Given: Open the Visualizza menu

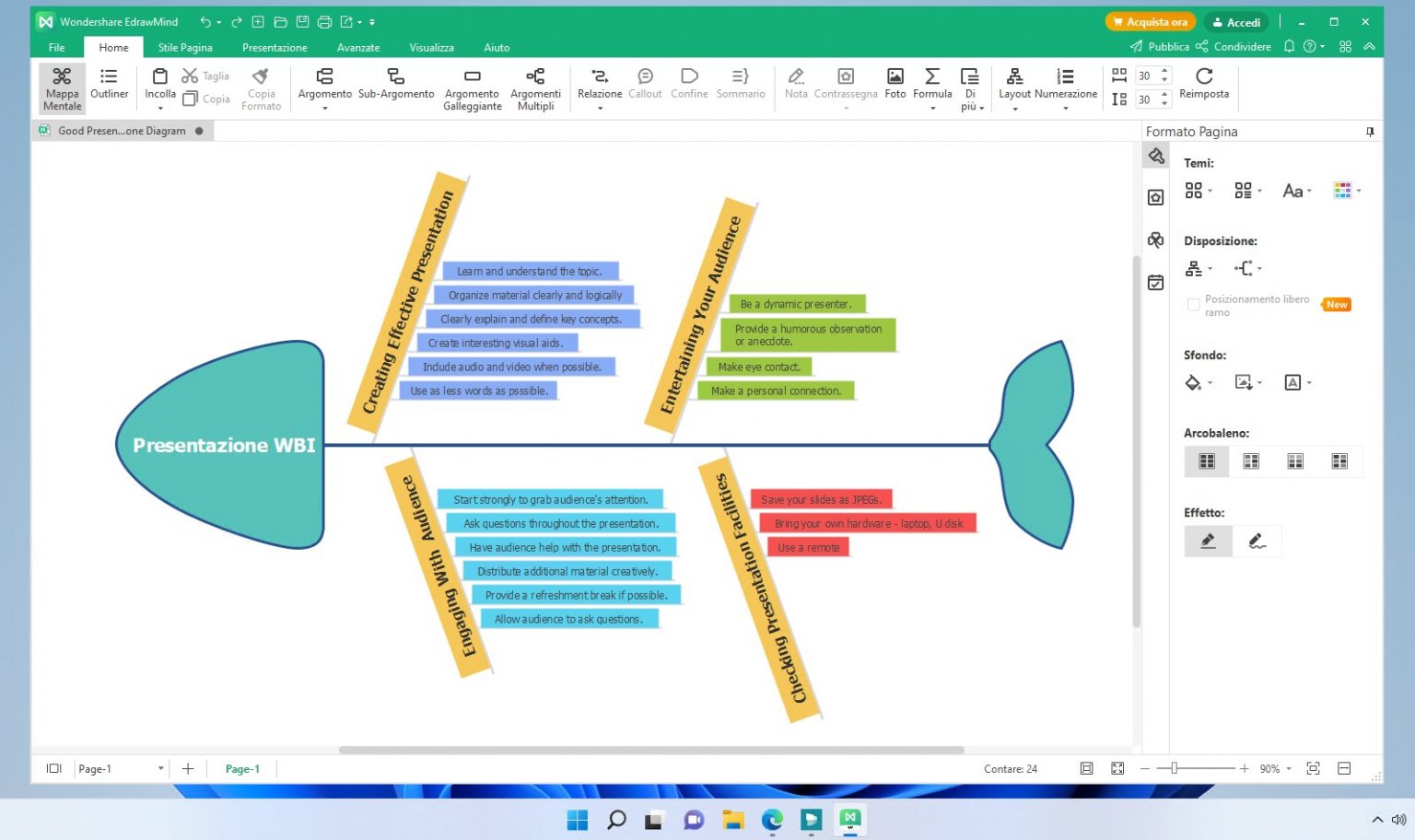Looking at the screenshot, I should click(431, 47).
